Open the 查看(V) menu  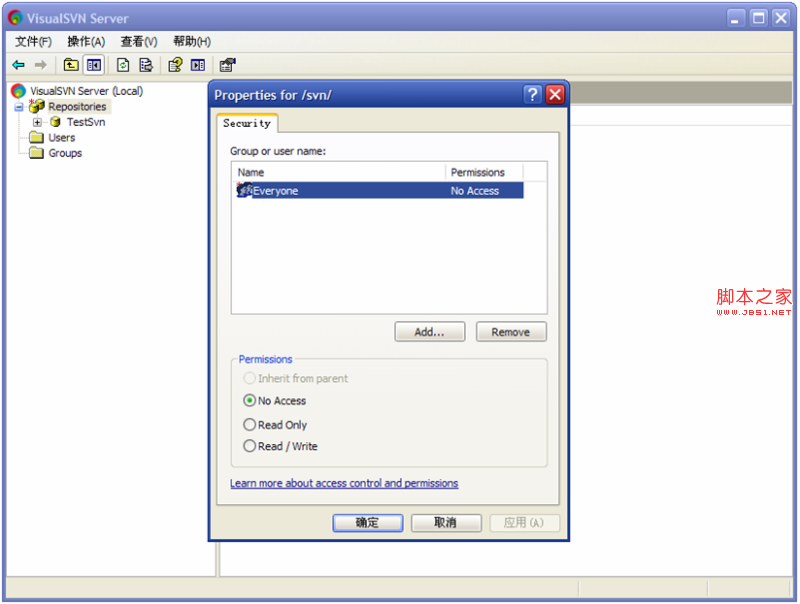(x=139, y=41)
